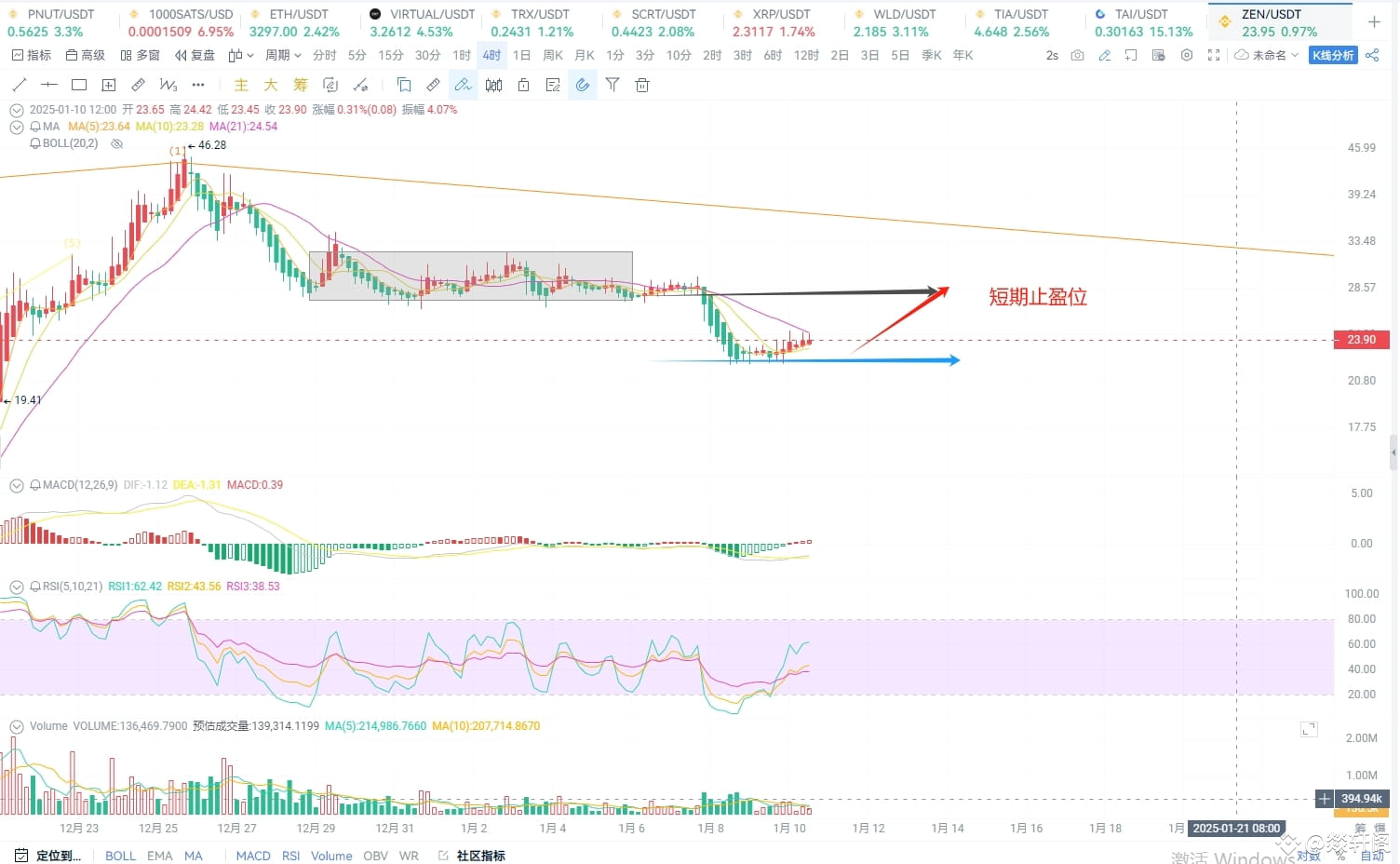This screenshot has width=1400, height=864.
Task: Click the 23.90 price tag on the right axis
Action: tap(1360, 340)
